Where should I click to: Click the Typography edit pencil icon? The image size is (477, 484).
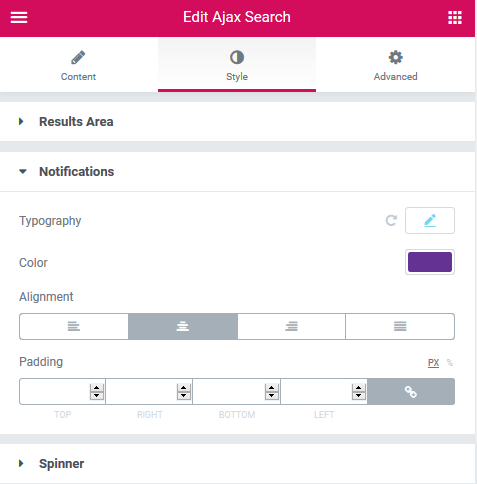[x=430, y=220]
